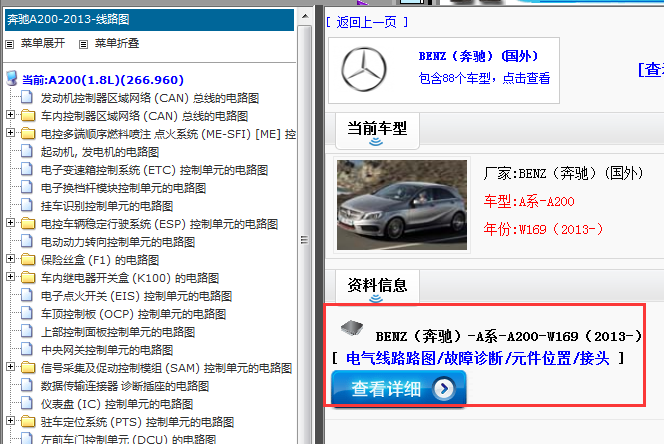Open 起动机, 发电机的电路图
This screenshot has width=664, height=444.
coord(100,152)
